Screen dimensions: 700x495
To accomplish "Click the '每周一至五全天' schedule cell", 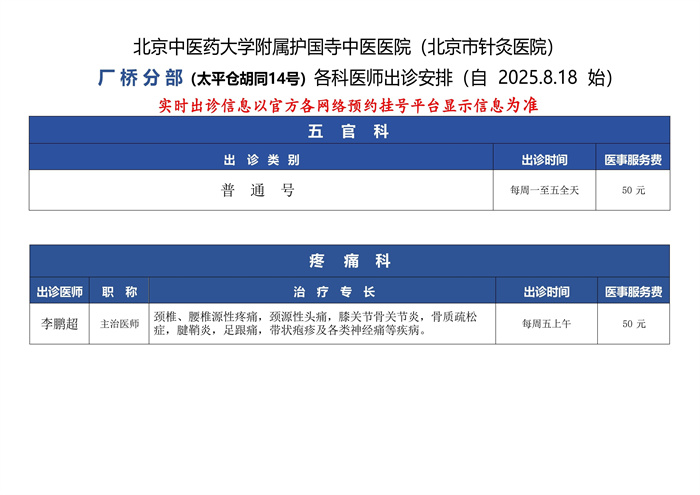I will click(544, 191).
